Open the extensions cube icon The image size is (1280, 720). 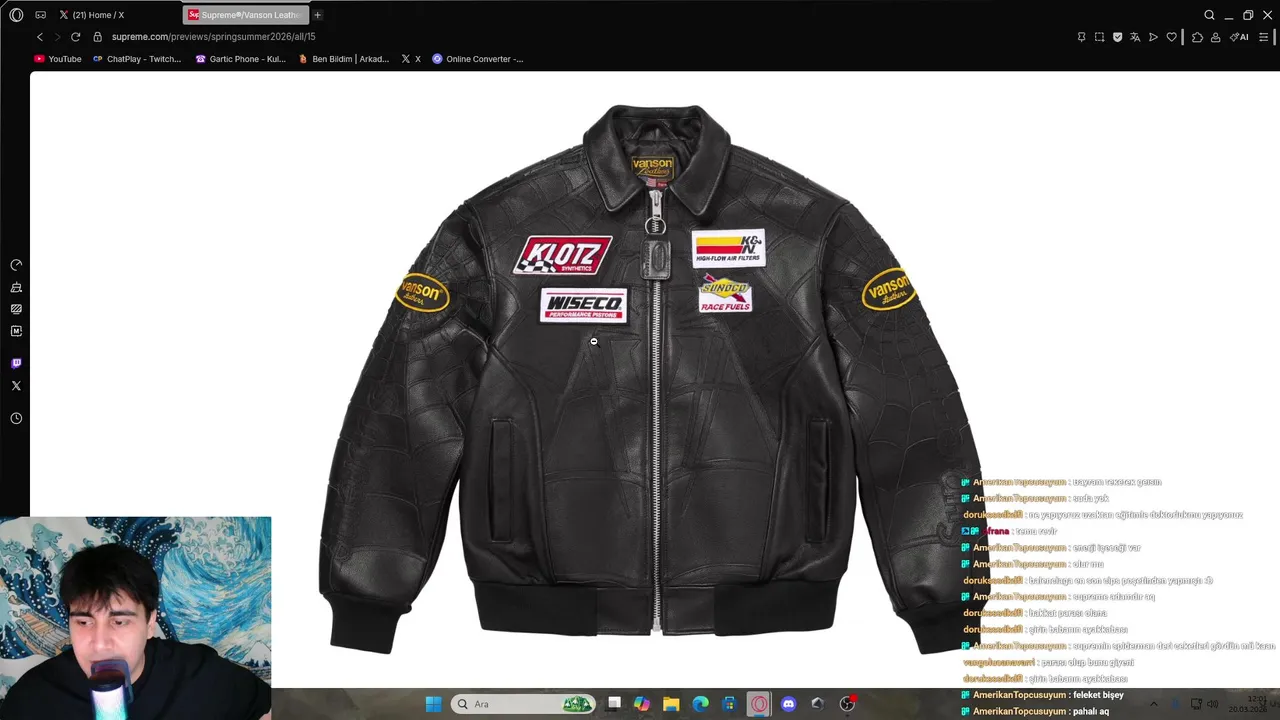[1197, 37]
